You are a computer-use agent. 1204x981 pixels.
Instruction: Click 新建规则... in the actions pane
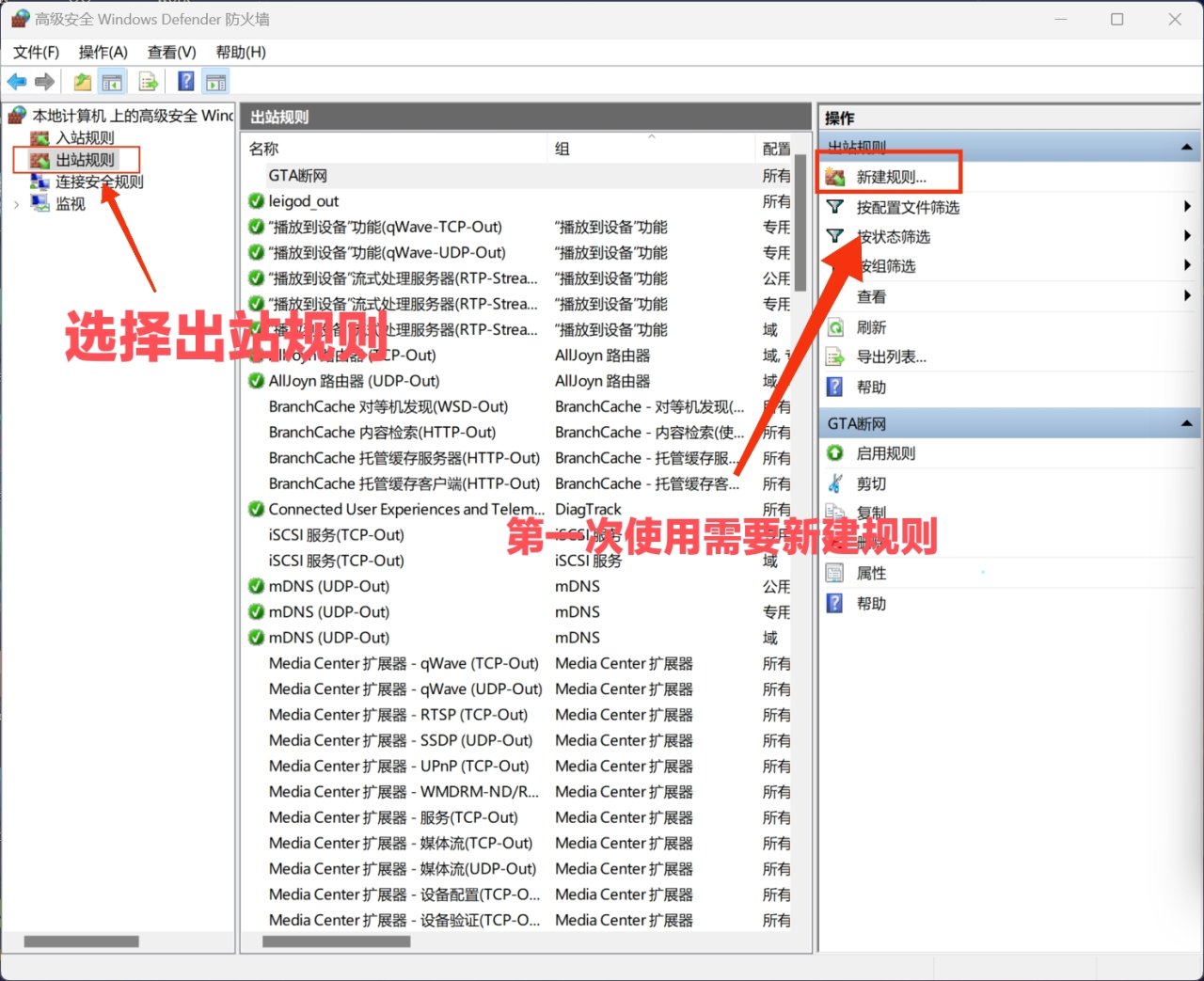pyautogui.click(x=892, y=177)
